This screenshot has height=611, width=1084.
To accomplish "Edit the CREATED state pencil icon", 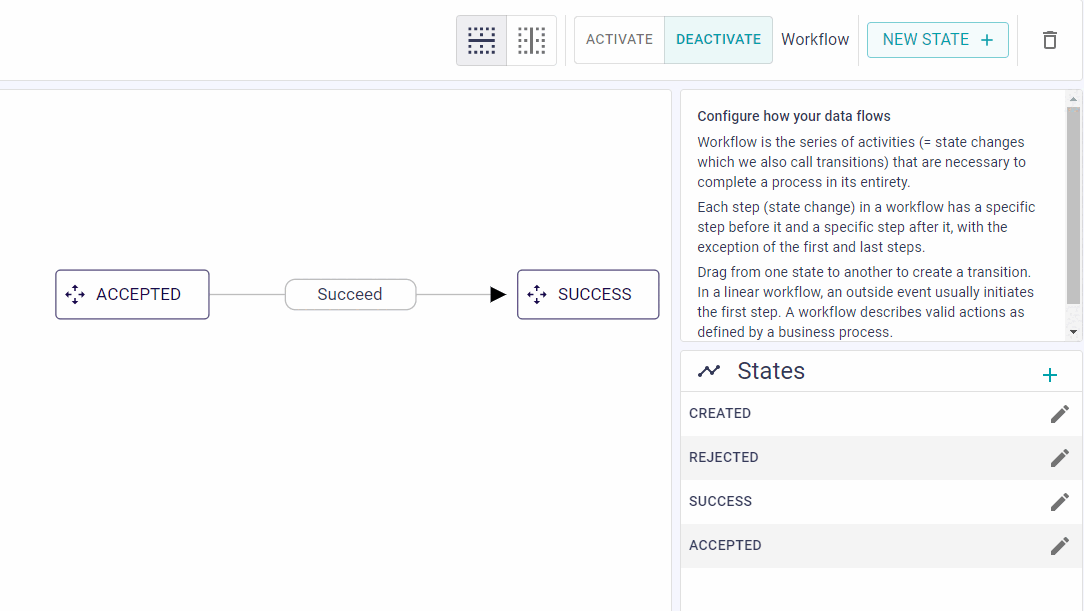I will tap(1059, 414).
